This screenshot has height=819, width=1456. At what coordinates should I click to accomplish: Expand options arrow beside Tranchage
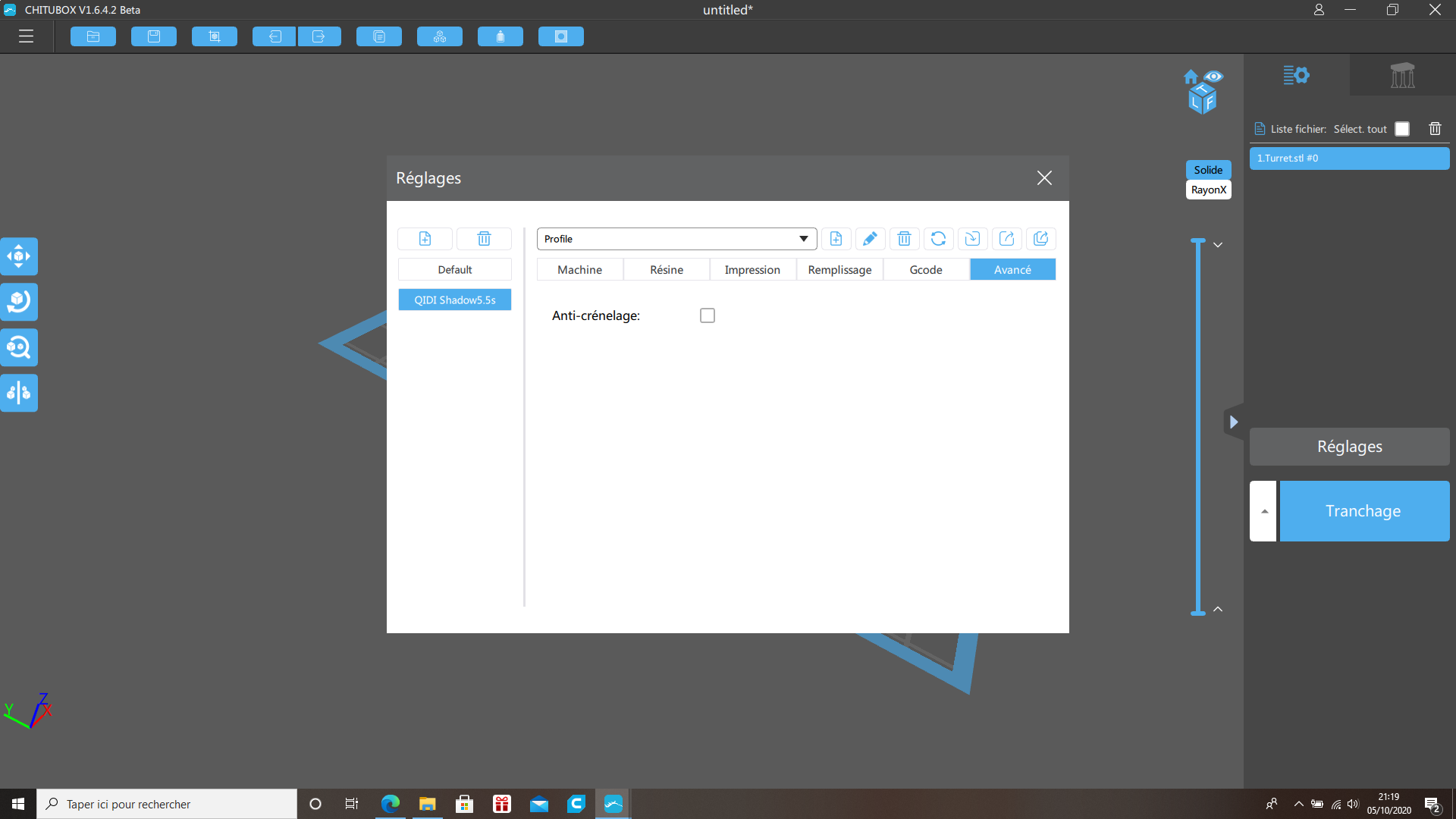point(1263,511)
